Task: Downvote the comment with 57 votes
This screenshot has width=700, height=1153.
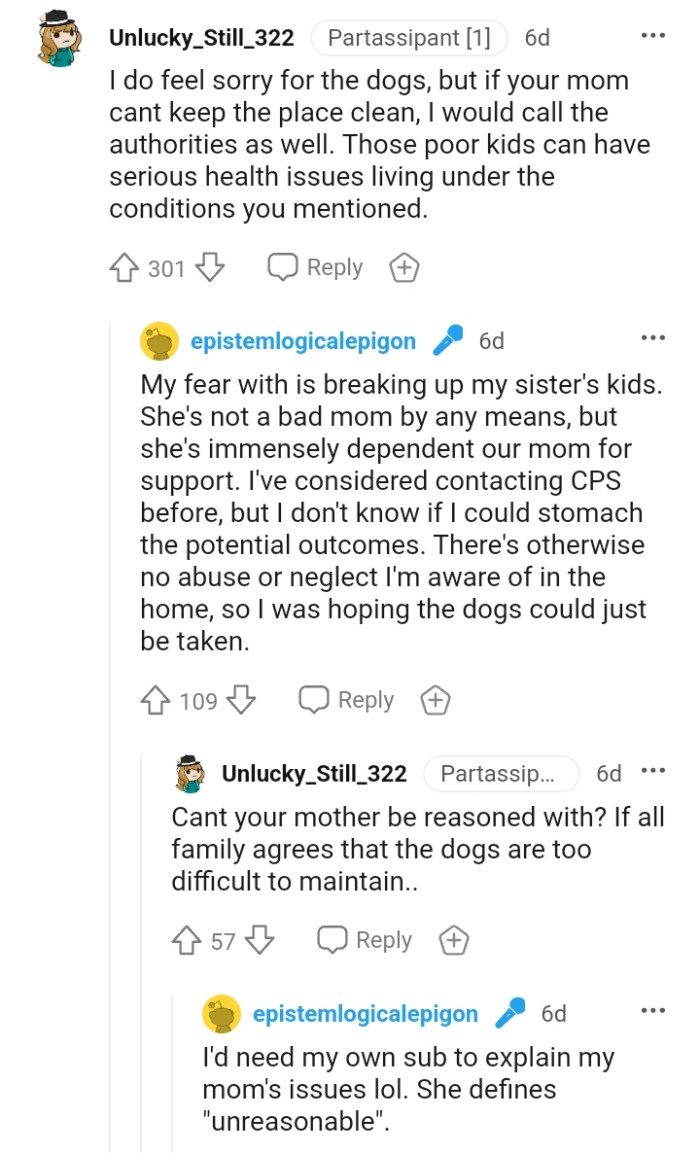Action: pos(259,940)
